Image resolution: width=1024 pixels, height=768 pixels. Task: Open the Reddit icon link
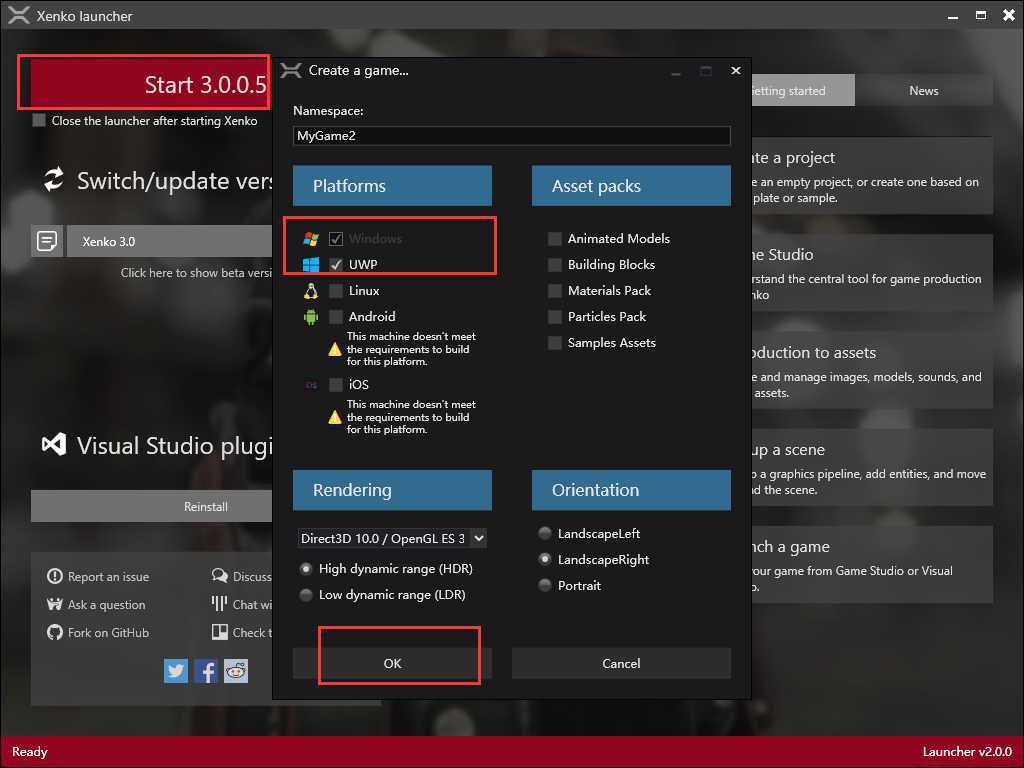coord(236,671)
